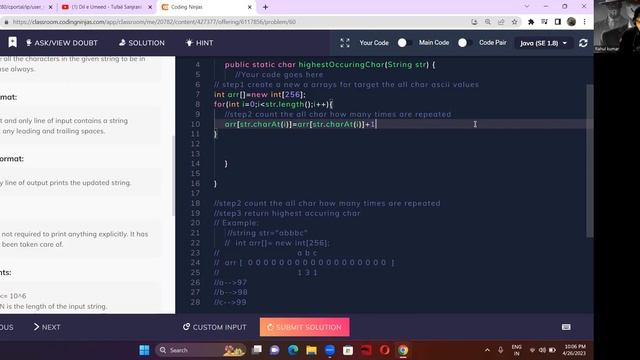This screenshot has width=640, height=360.
Task: Click the share page icon in address bar
Action: pyautogui.click(x=501, y=22)
